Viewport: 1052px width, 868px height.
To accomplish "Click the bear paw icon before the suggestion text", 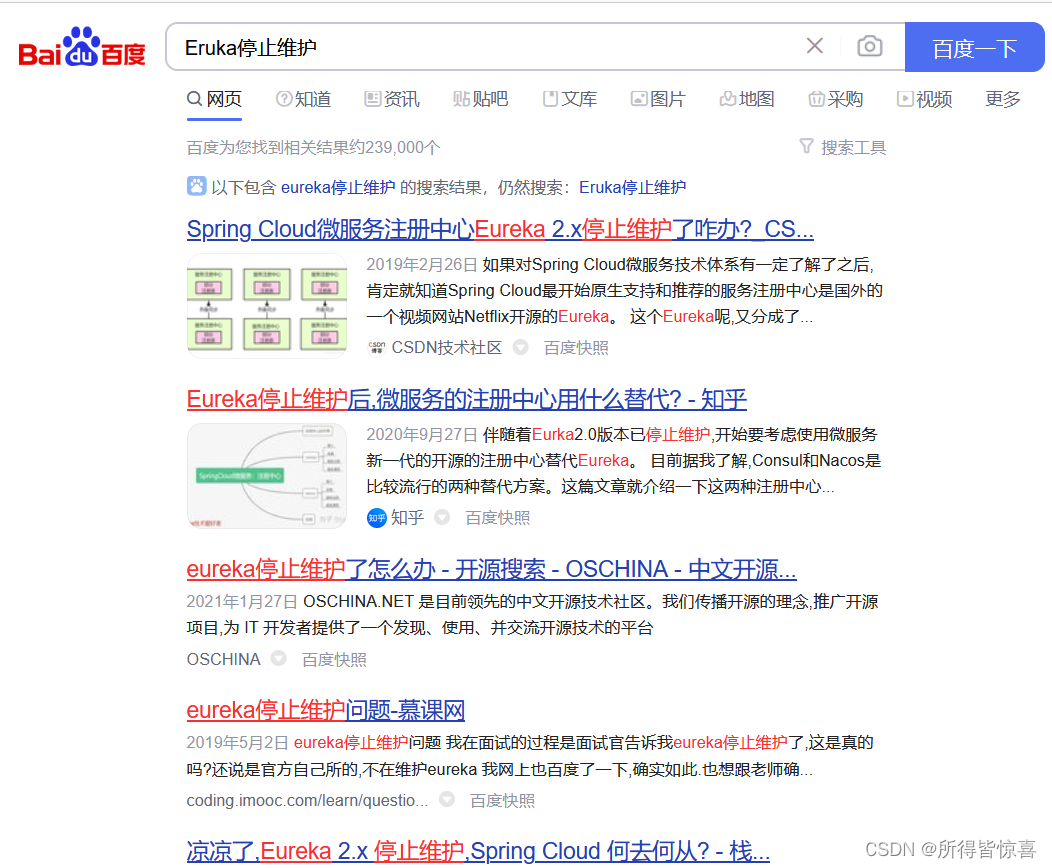I will pos(196,186).
